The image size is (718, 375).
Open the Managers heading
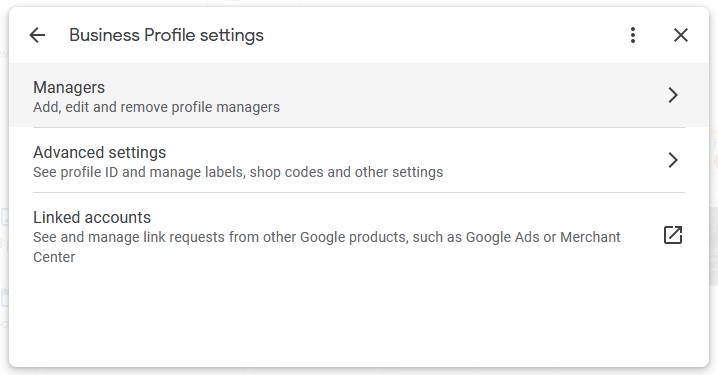coord(69,87)
